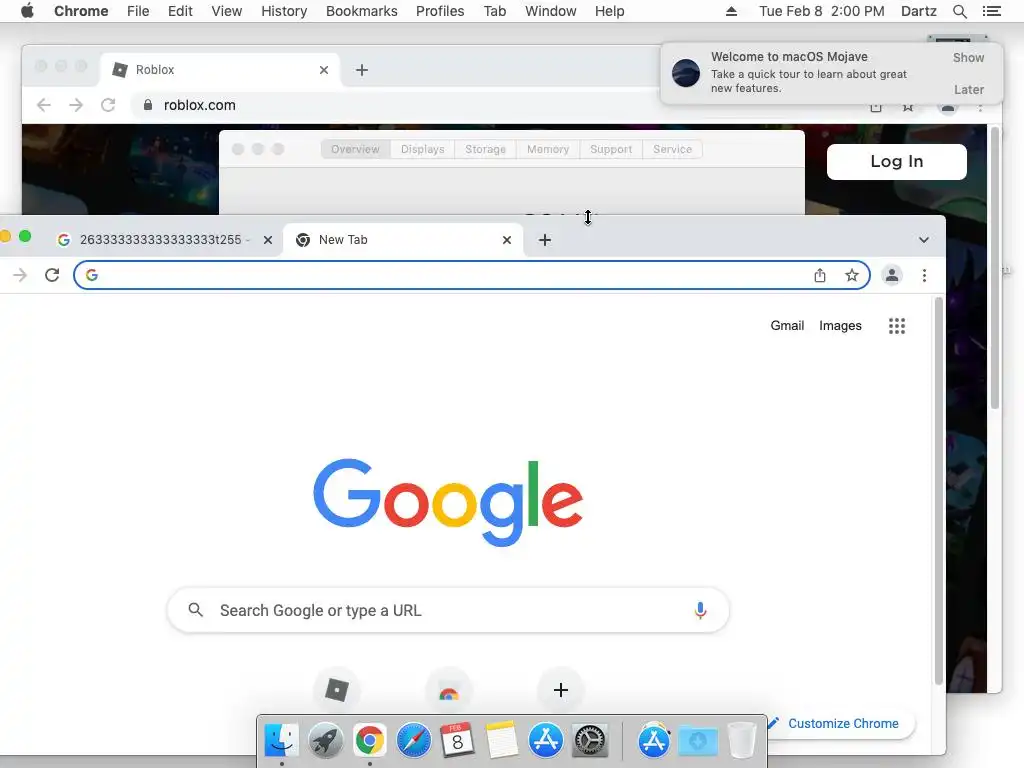Viewport: 1024px width, 768px height.
Task: Reload the Roblox window page
Action: 108,105
